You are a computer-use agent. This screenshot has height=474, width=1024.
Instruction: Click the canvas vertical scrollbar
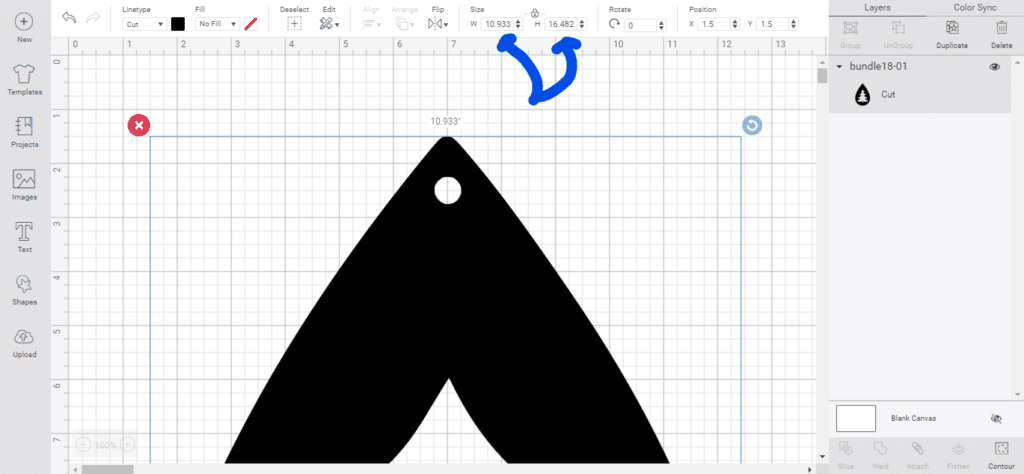pos(822,75)
